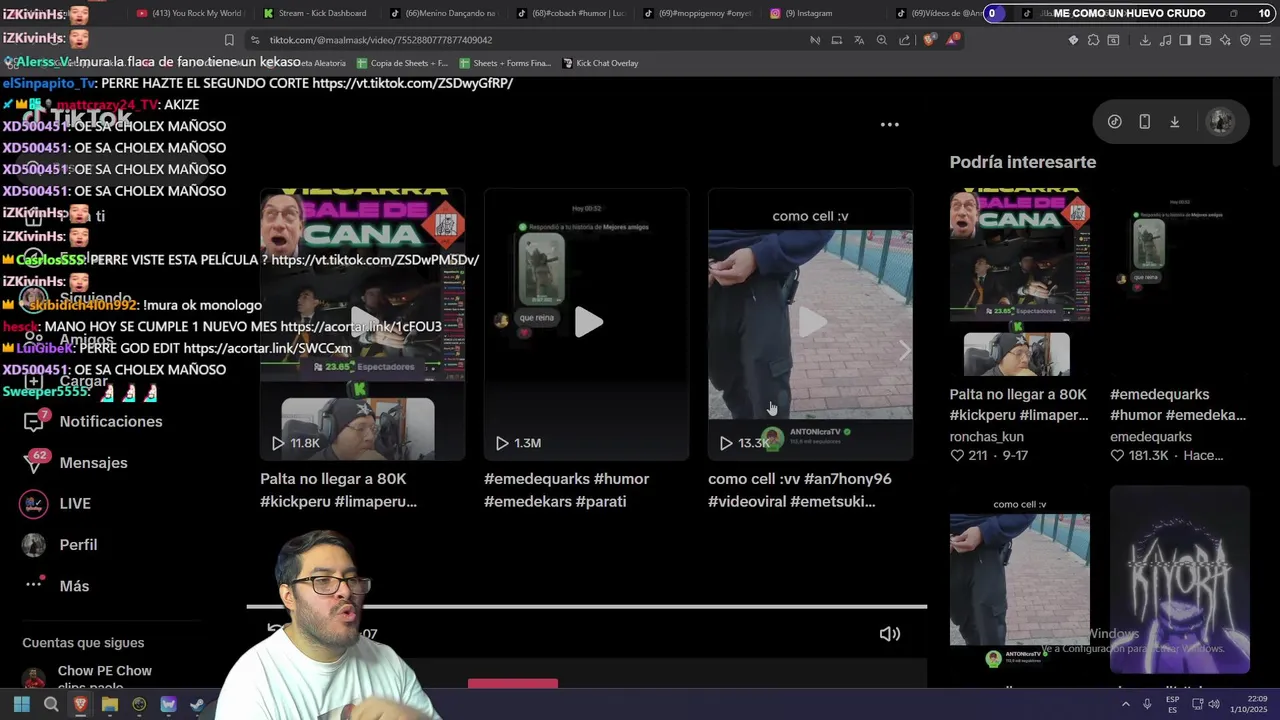Mute the video with the speaker icon
This screenshot has width=1280, height=720.
tap(889, 634)
